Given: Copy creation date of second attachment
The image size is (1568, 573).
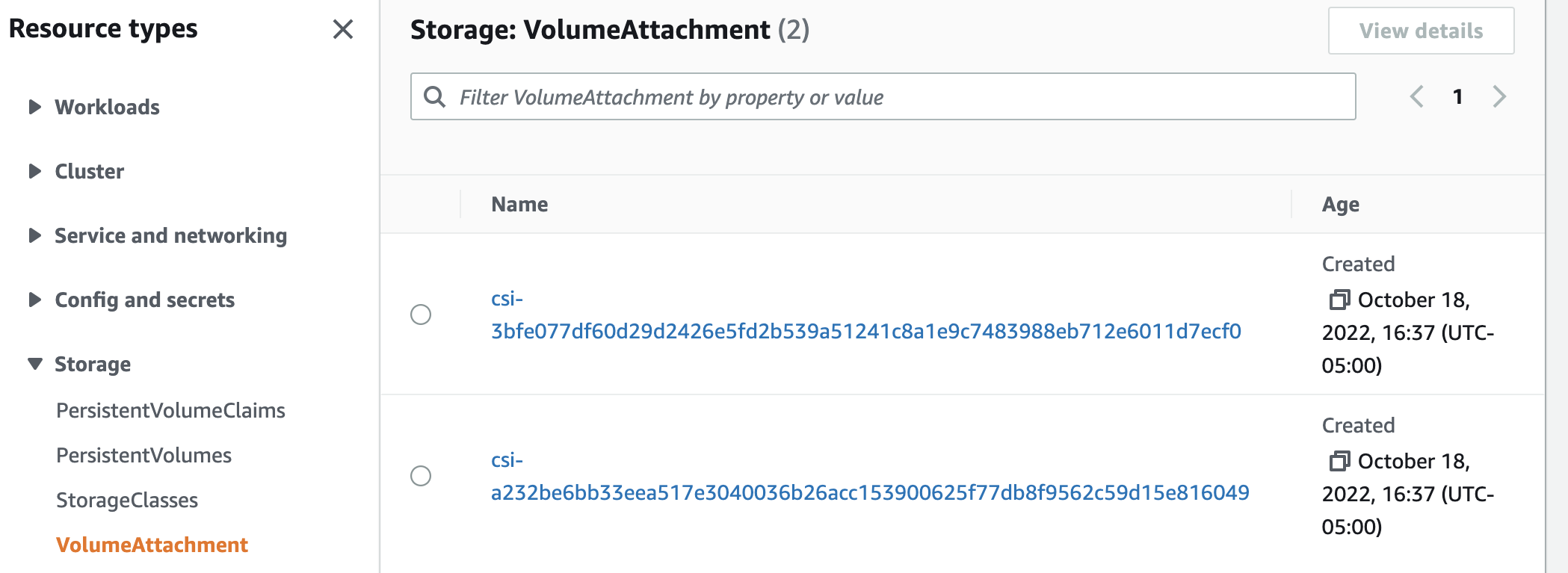Looking at the screenshot, I should [1339, 461].
